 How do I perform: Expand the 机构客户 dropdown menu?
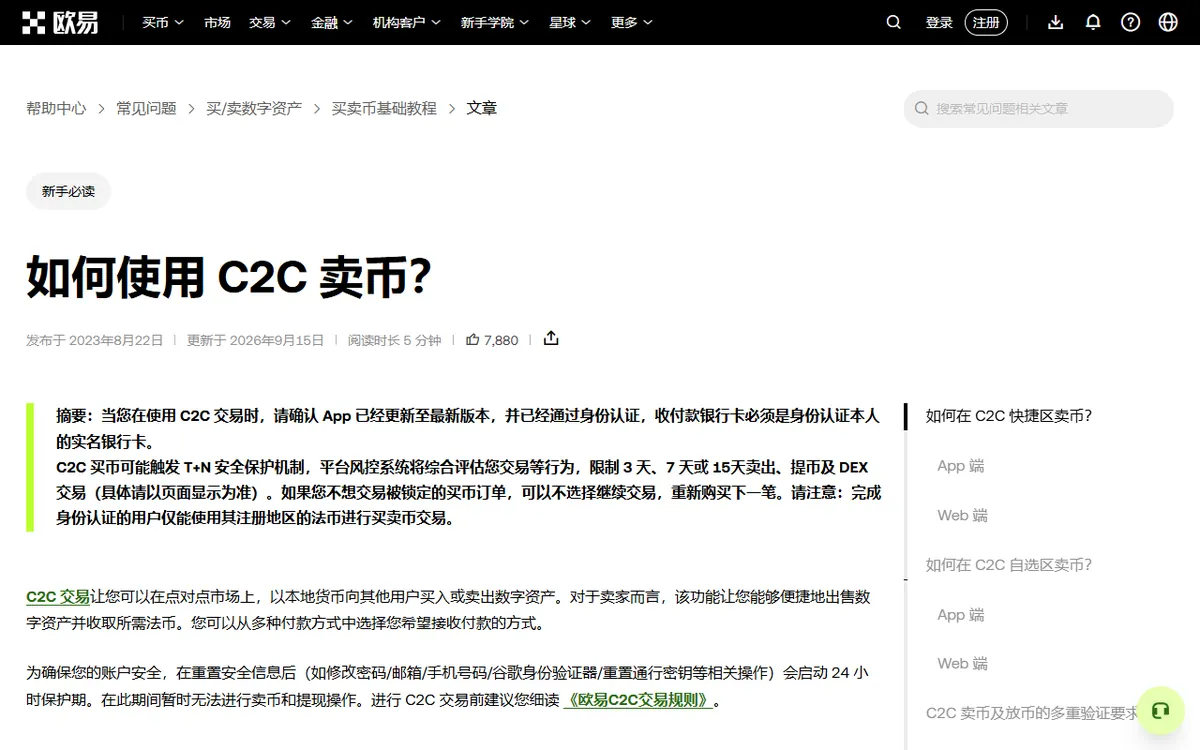pyautogui.click(x=407, y=22)
